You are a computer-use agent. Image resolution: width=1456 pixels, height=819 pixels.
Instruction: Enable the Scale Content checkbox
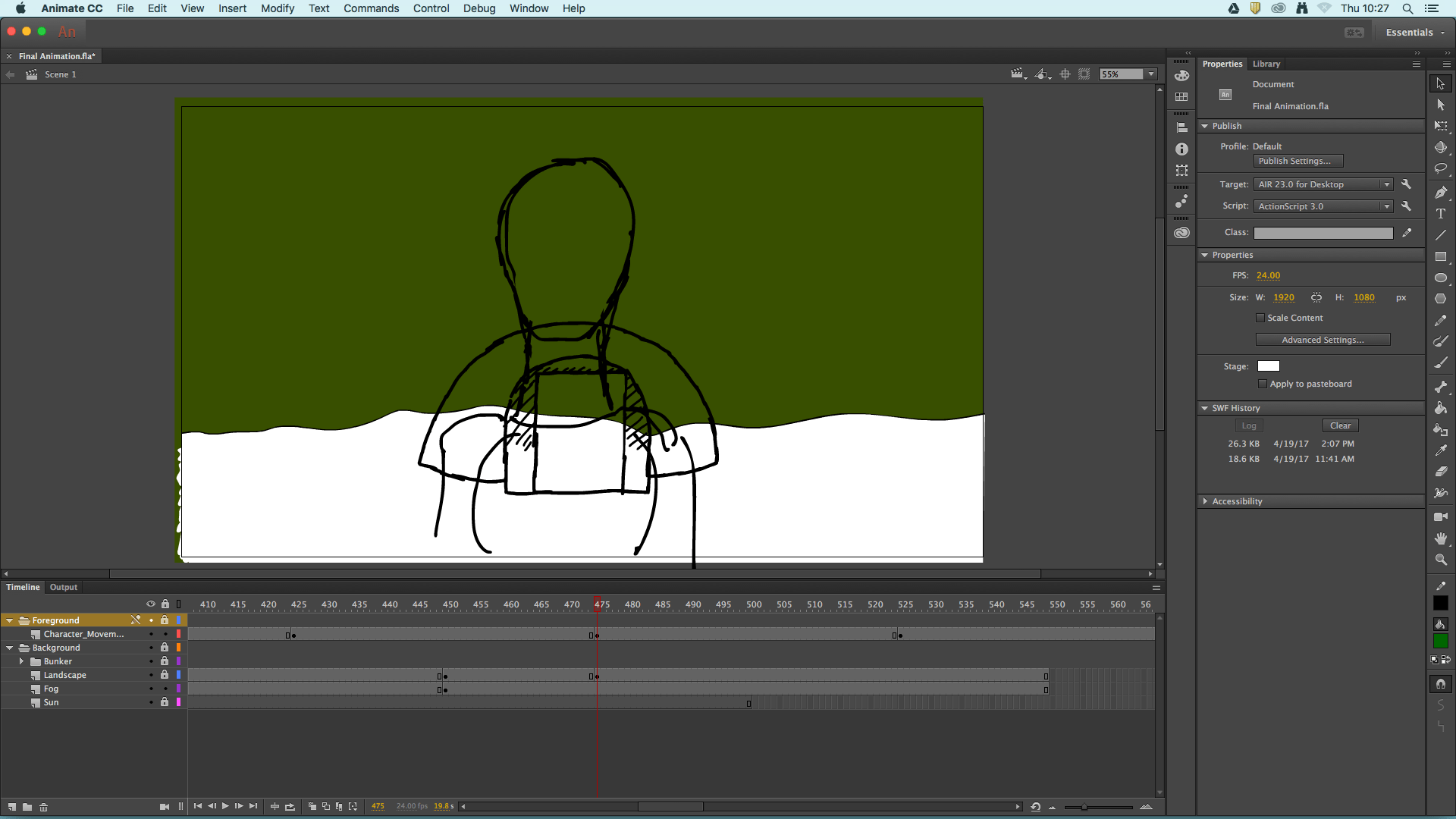(x=1260, y=318)
